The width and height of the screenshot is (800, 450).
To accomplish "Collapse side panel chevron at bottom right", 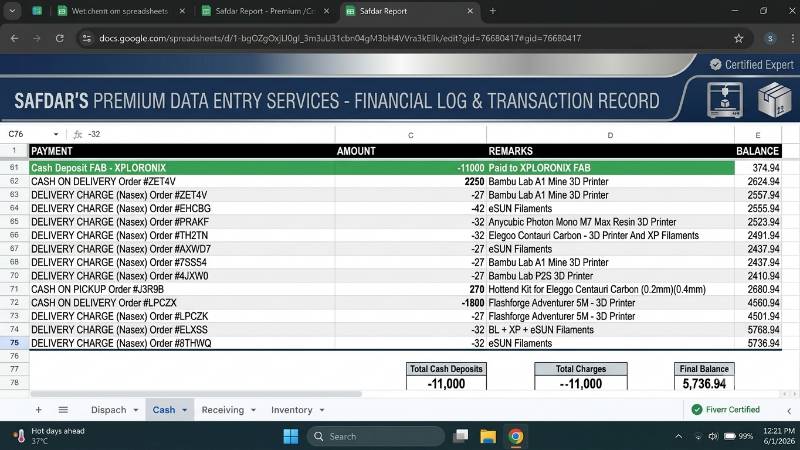I will point(789,411).
